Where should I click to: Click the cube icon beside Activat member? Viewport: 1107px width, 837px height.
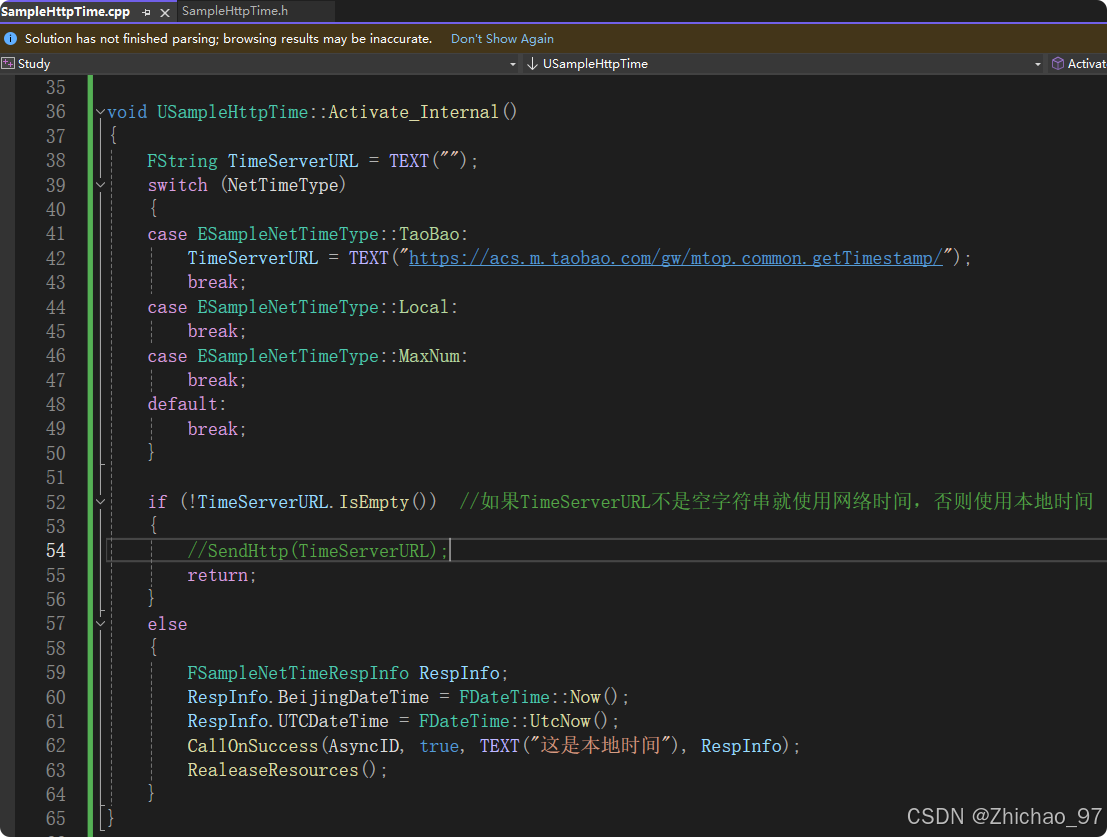tap(1058, 64)
